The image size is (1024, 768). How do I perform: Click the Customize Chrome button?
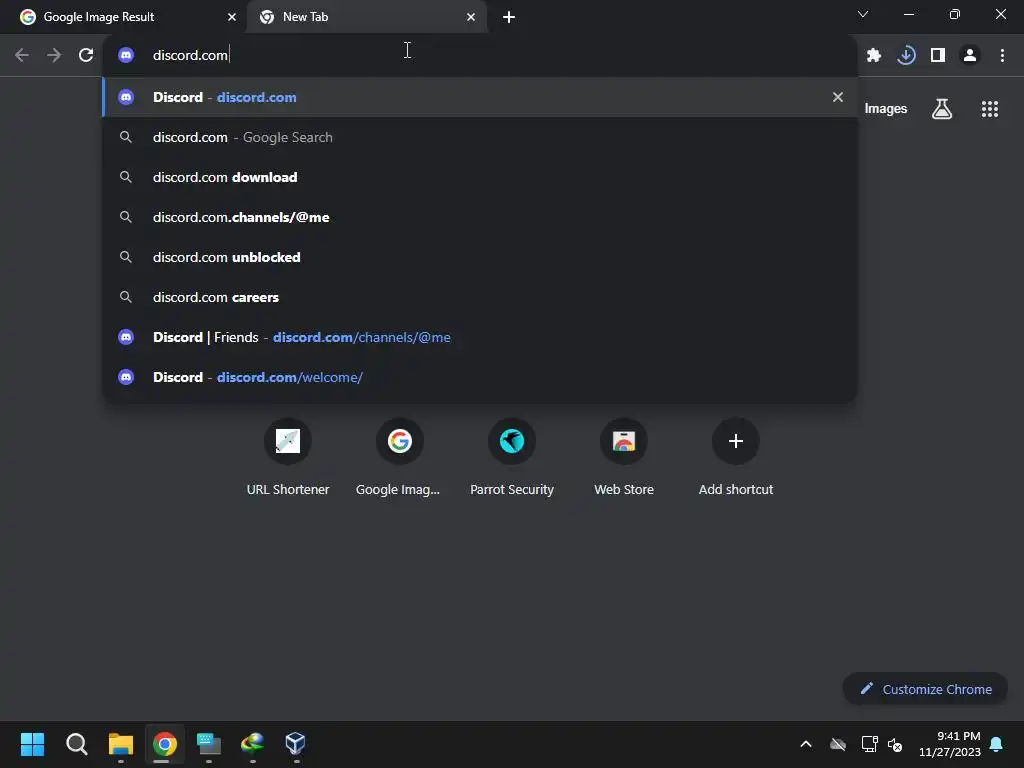click(x=925, y=689)
